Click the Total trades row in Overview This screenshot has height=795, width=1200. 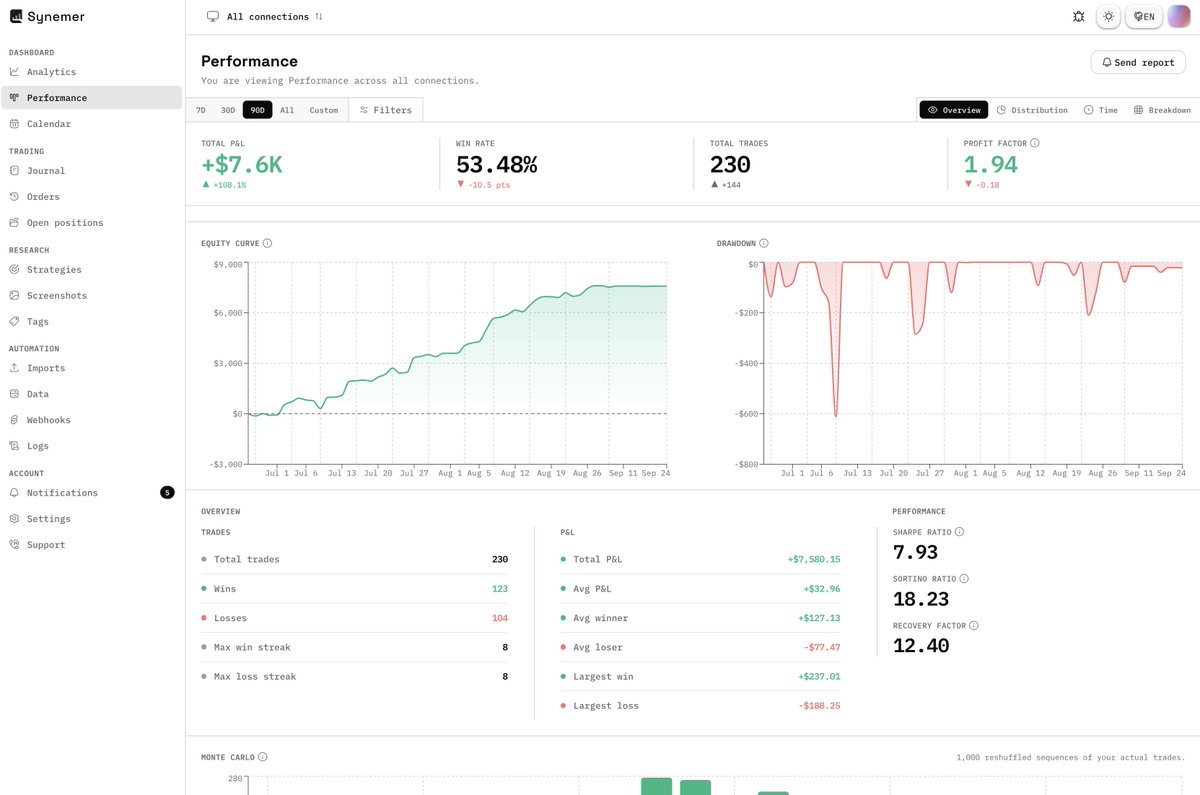click(355, 559)
